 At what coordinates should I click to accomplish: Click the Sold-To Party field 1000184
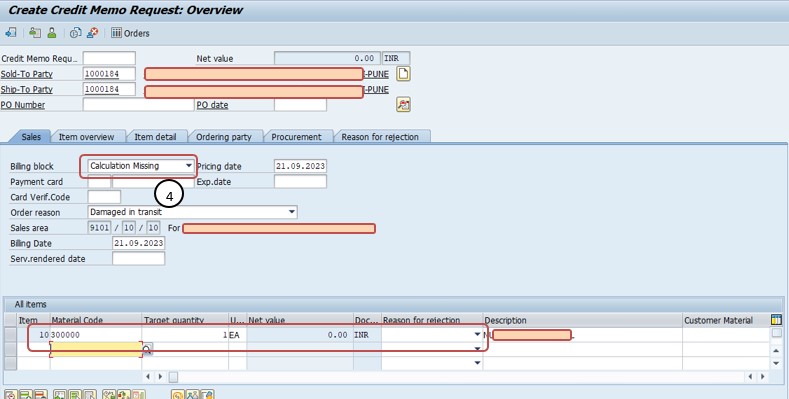(x=109, y=74)
